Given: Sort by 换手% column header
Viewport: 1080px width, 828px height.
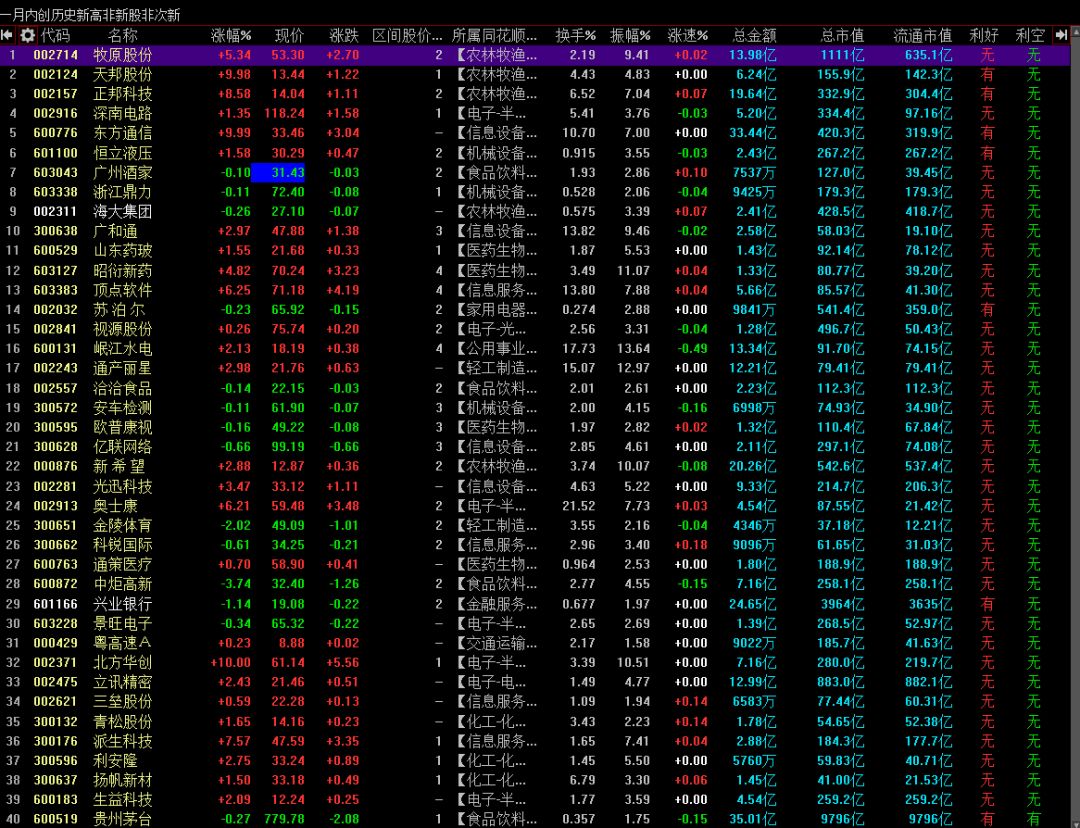Looking at the screenshot, I should pos(575,34).
